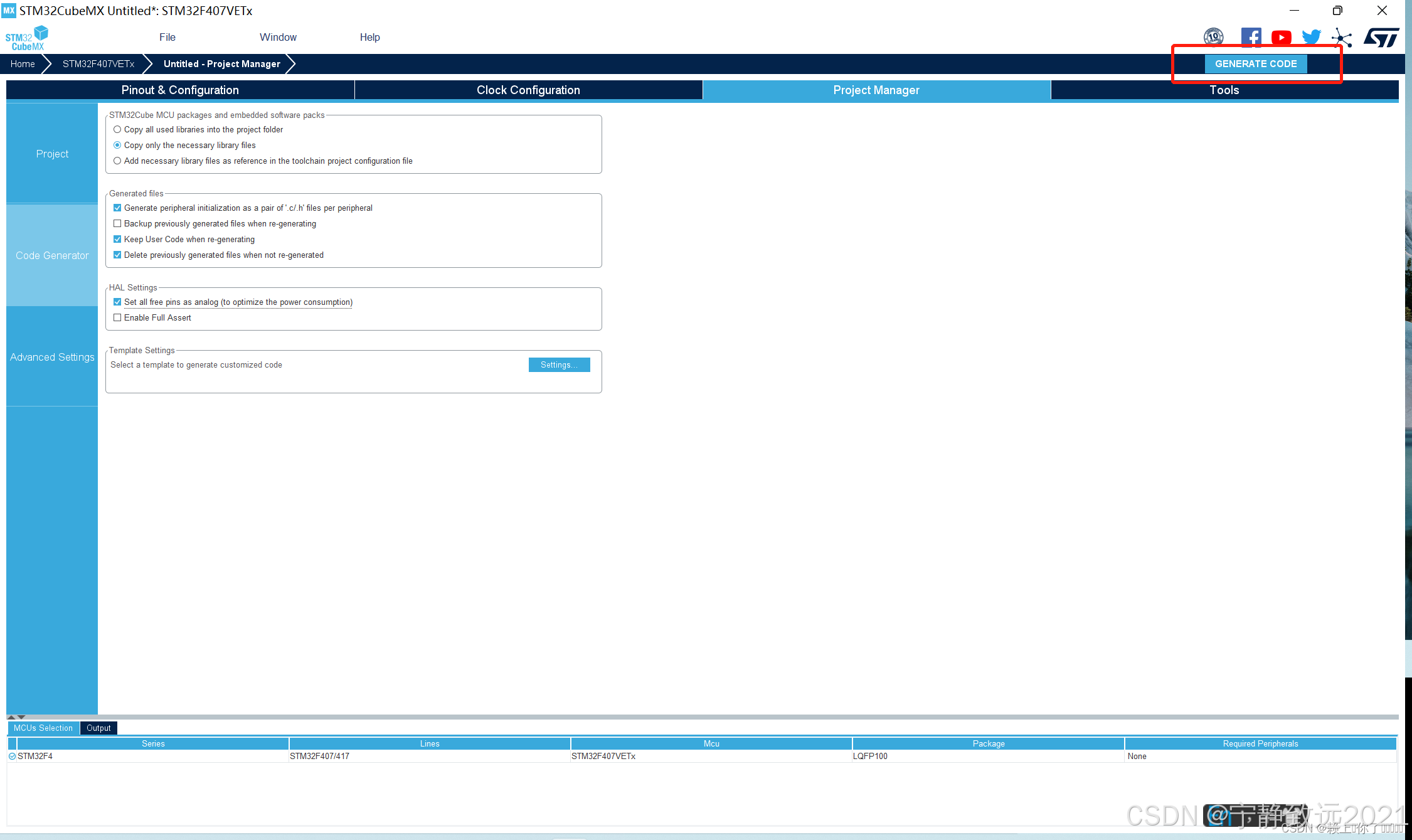Open the Twitter bird icon link
The image size is (1412, 840).
pyautogui.click(x=1311, y=38)
